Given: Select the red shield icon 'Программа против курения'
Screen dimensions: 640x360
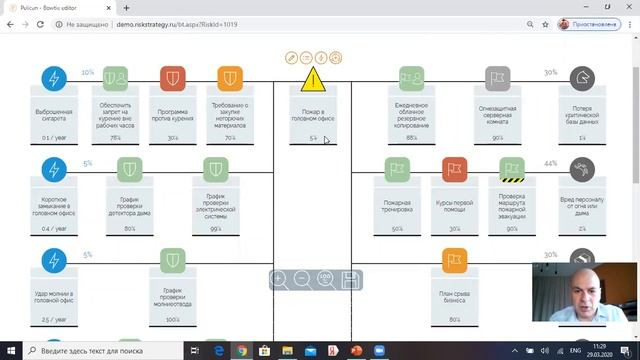Looking at the screenshot, I should (173, 78).
